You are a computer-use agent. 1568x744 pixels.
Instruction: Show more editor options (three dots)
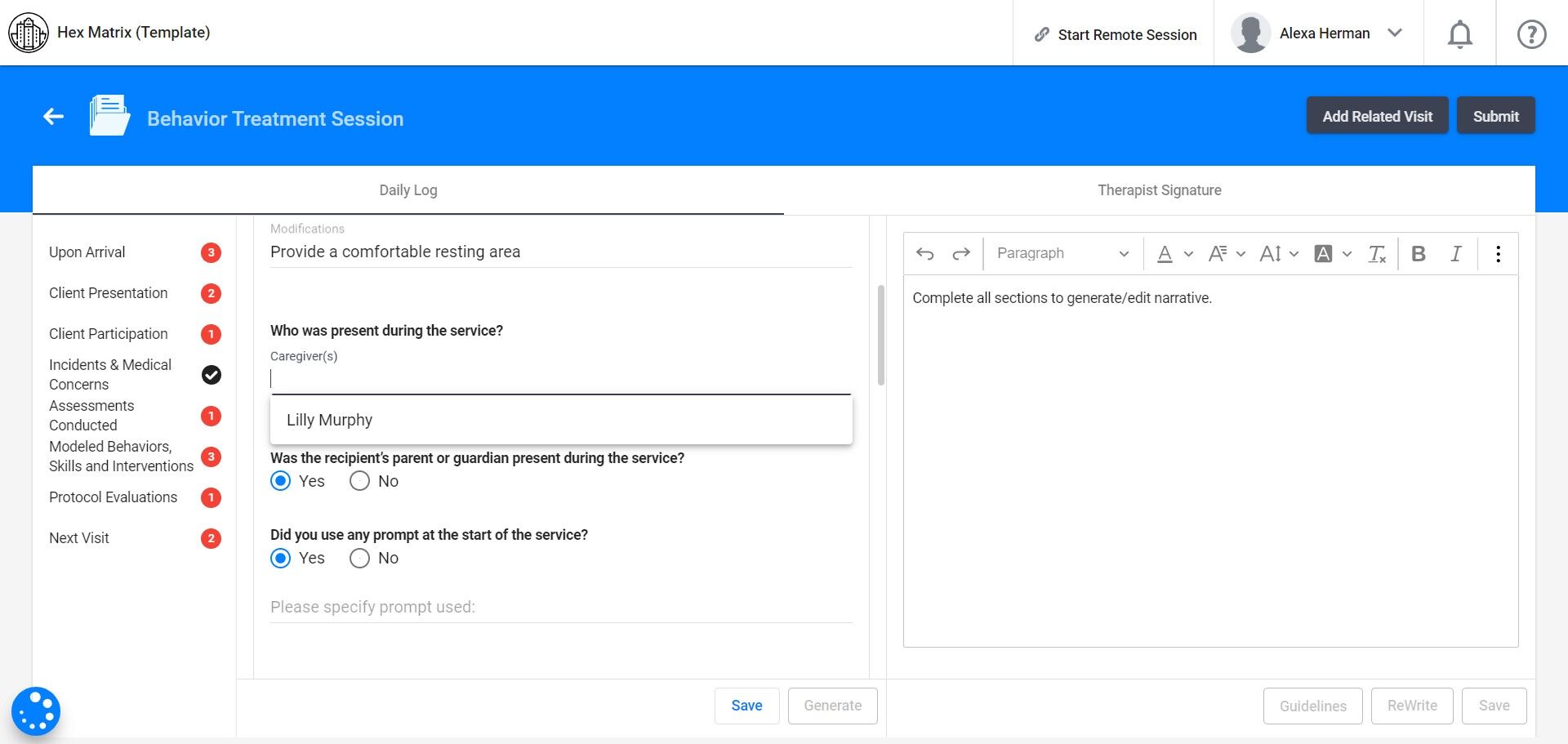click(1498, 254)
